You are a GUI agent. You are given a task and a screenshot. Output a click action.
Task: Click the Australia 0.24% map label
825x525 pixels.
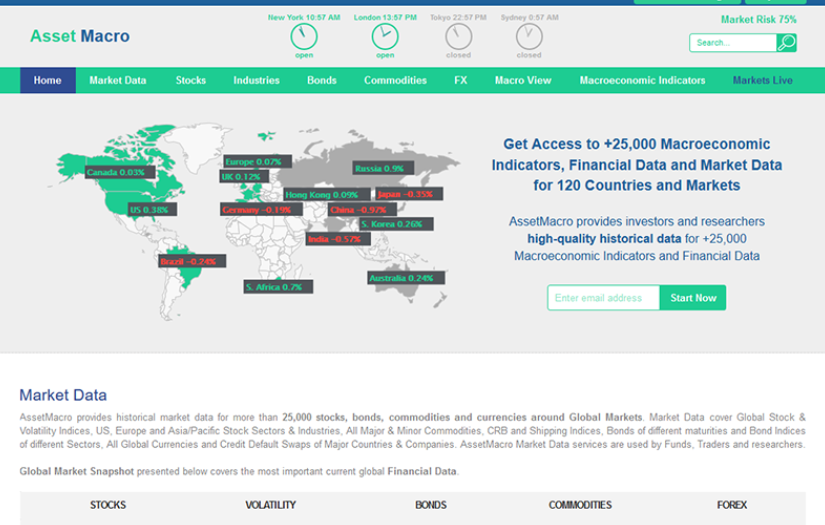pyautogui.click(x=406, y=278)
